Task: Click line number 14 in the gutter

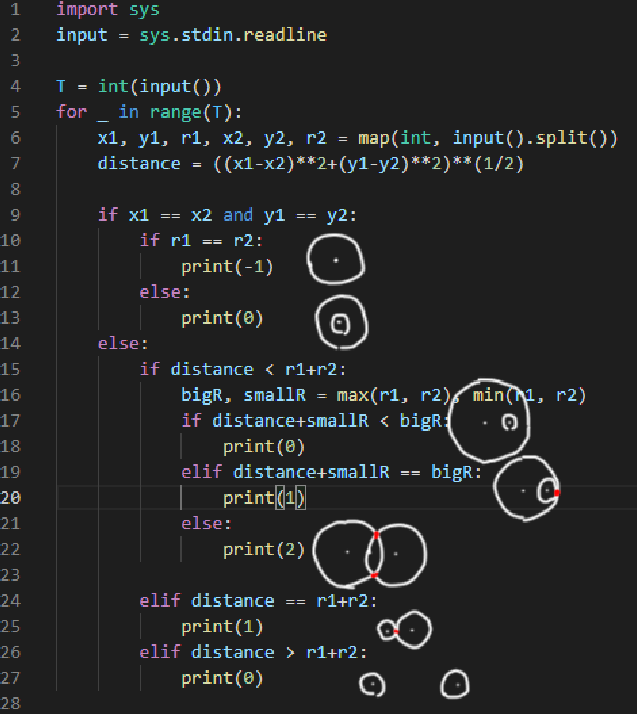Action: [x=10, y=343]
